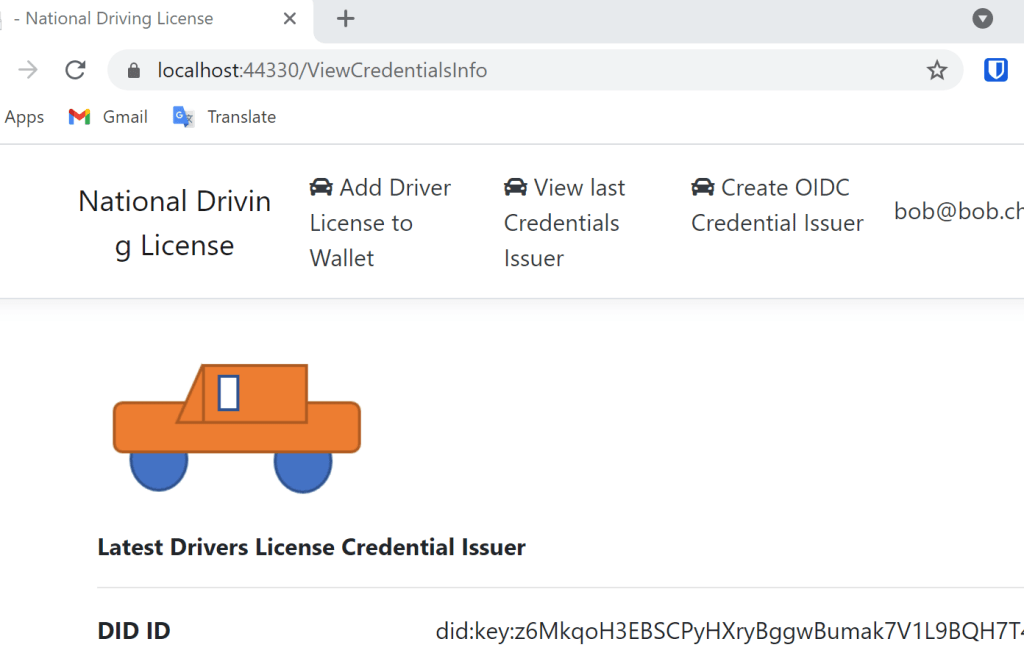Select Create OIDC Credential Issuer menu item

tap(777, 206)
